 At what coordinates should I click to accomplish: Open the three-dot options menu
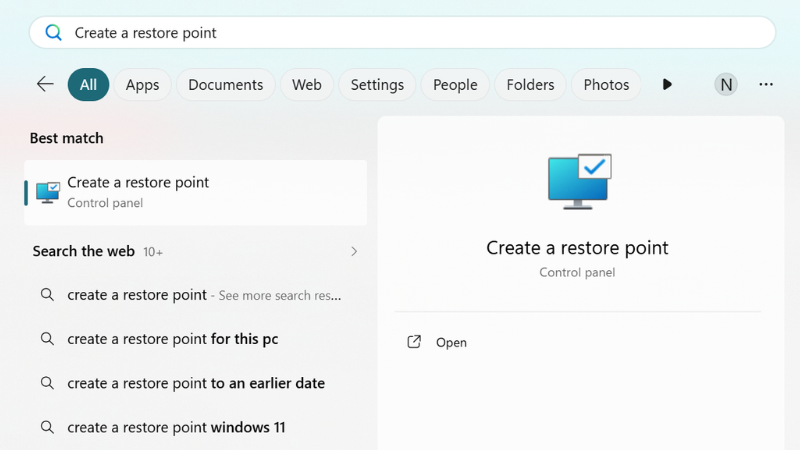766,84
